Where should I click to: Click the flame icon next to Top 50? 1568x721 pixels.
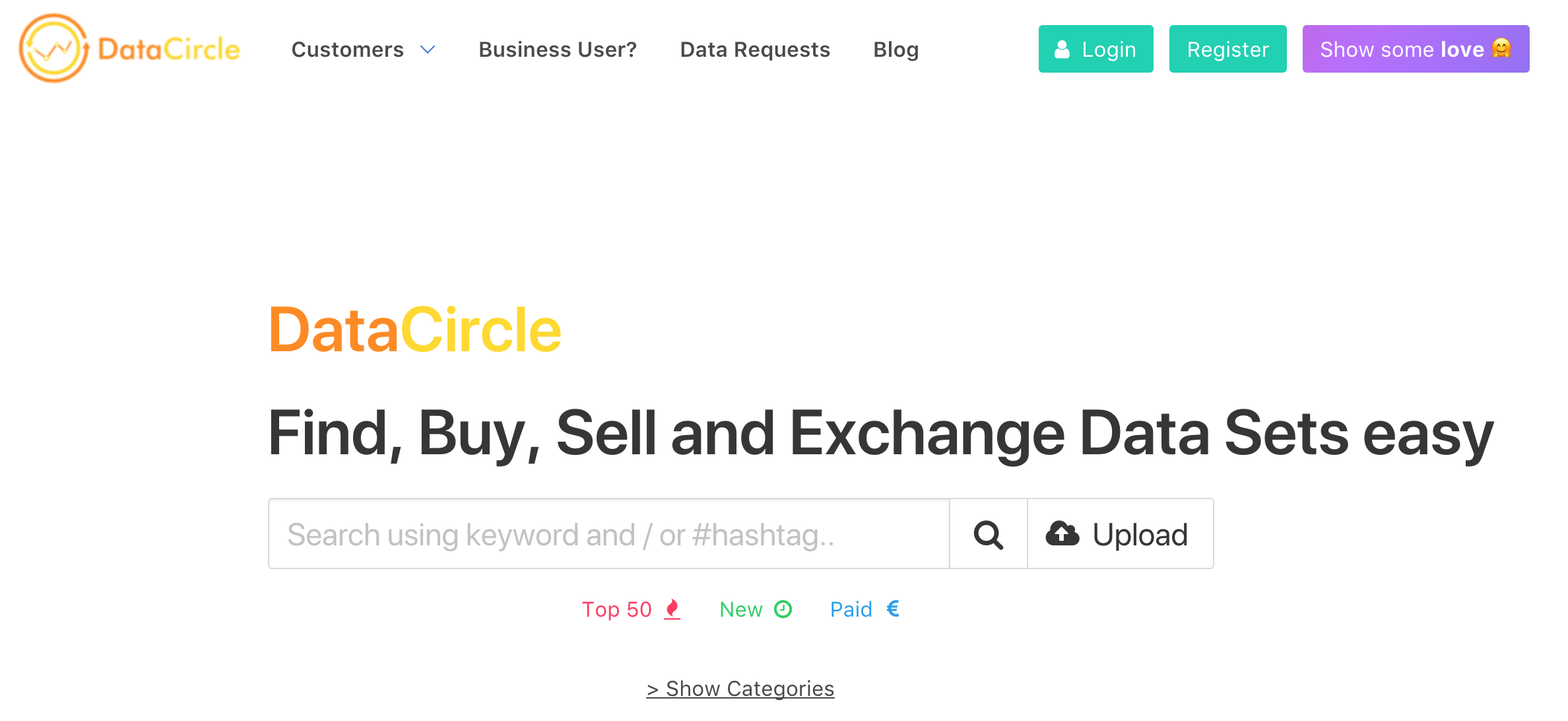click(x=672, y=609)
